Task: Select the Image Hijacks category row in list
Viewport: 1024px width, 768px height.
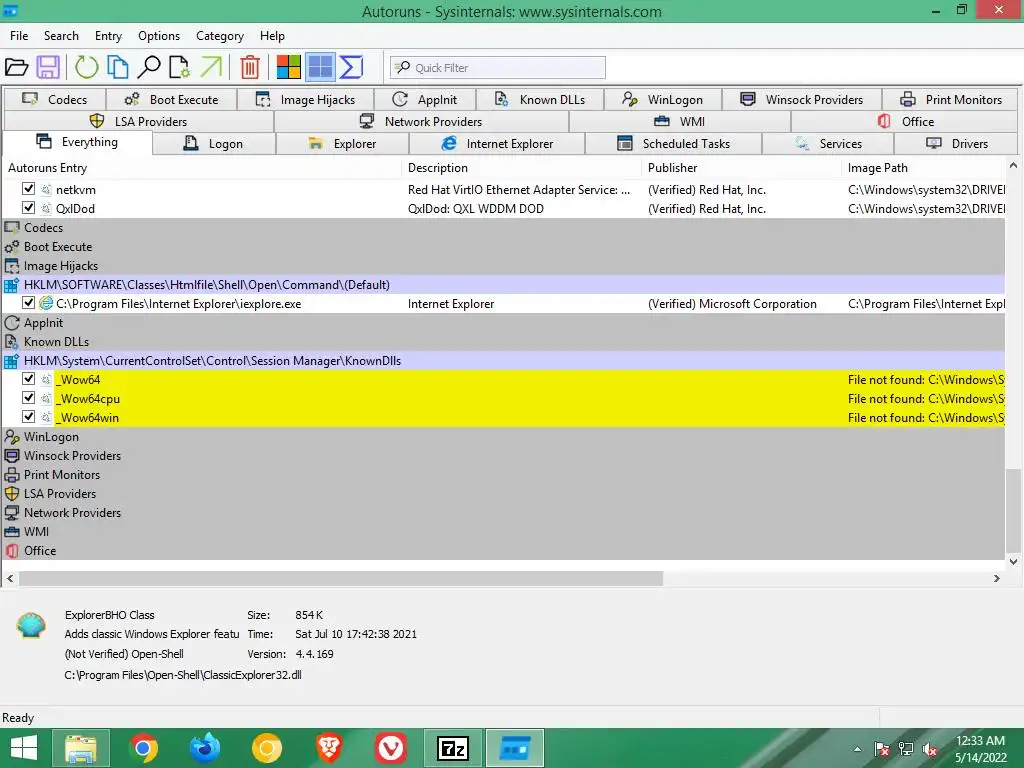Action: click(x=504, y=265)
